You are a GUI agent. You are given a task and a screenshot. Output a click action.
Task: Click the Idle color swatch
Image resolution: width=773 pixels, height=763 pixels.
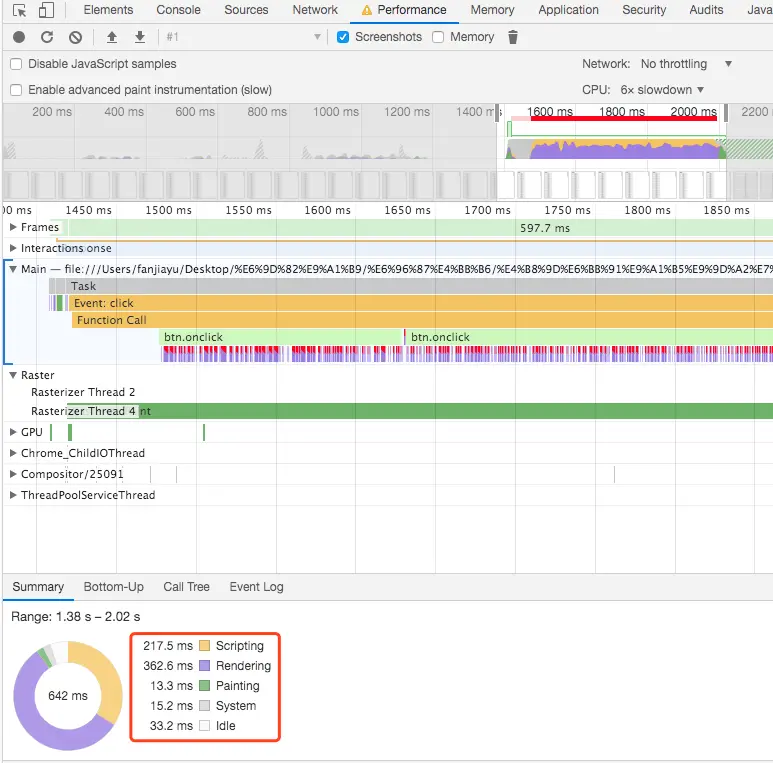click(x=205, y=726)
